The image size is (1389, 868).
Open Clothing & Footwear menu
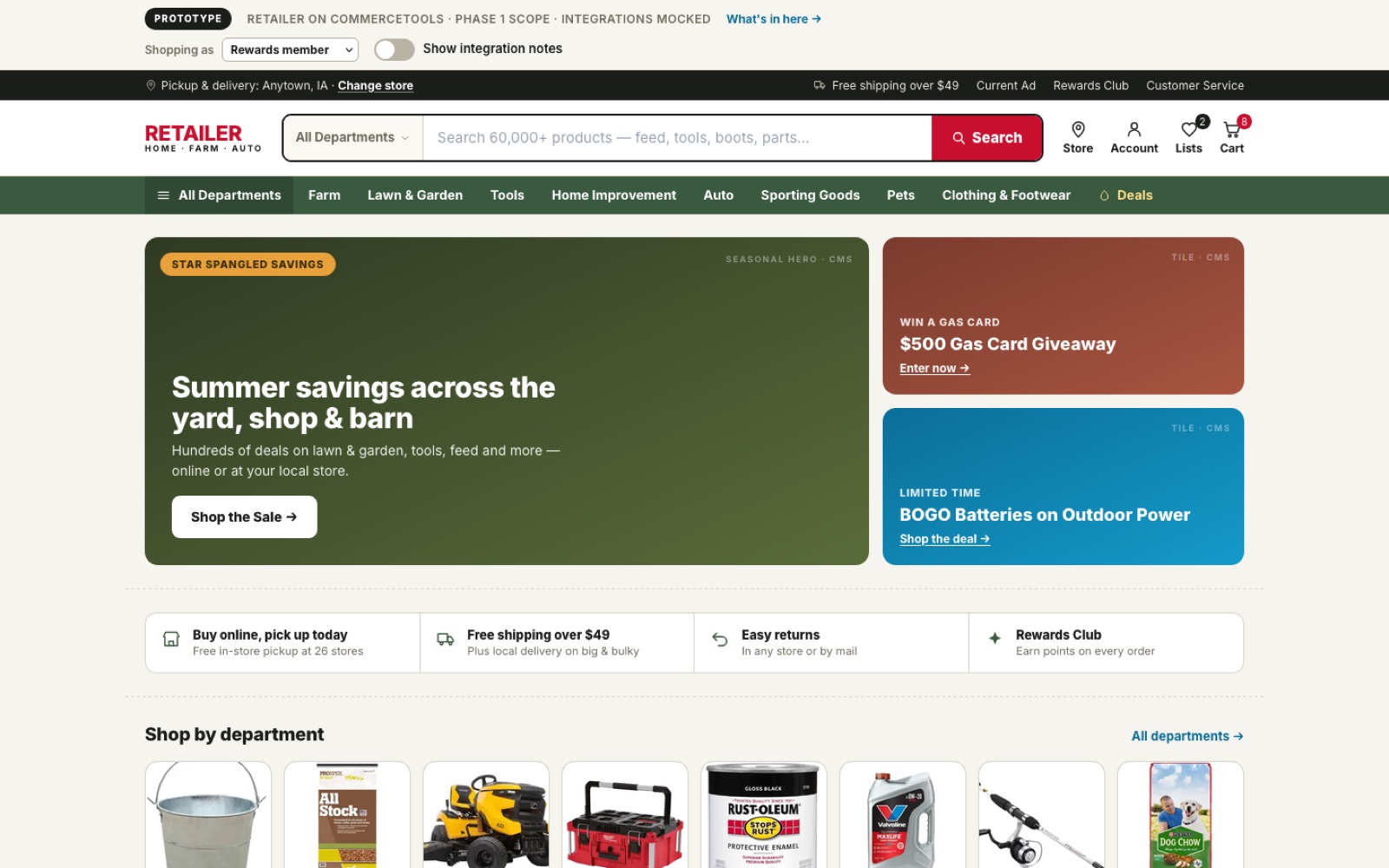(x=1006, y=195)
